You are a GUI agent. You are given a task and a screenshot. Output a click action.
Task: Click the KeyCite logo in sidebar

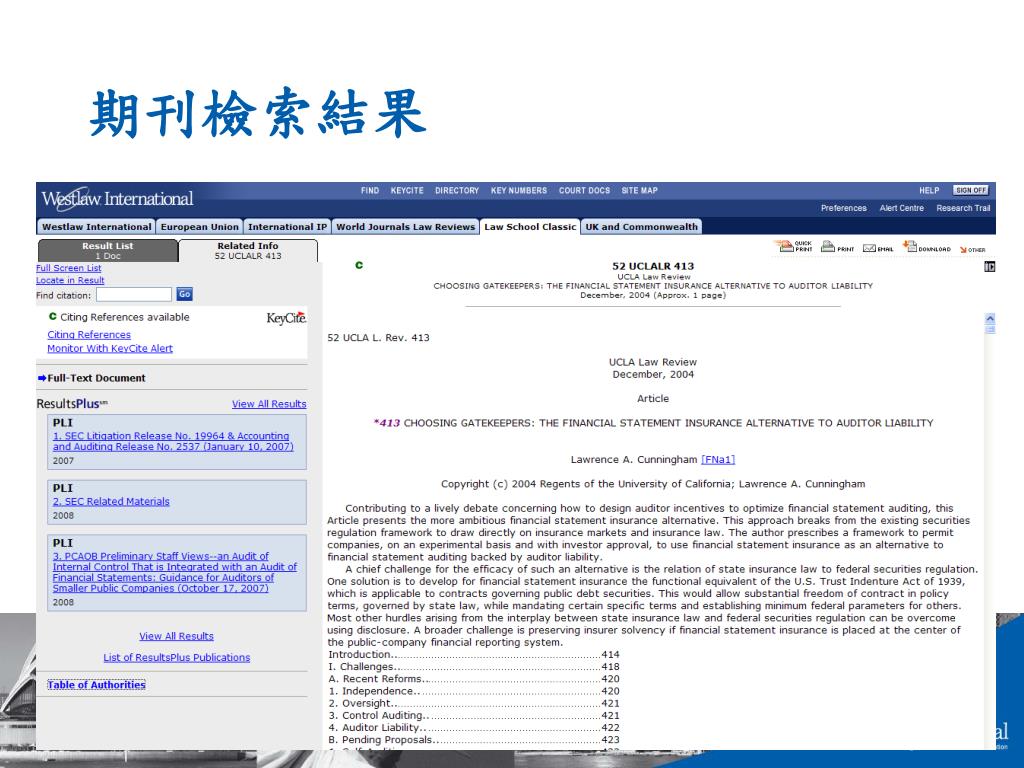(286, 318)
